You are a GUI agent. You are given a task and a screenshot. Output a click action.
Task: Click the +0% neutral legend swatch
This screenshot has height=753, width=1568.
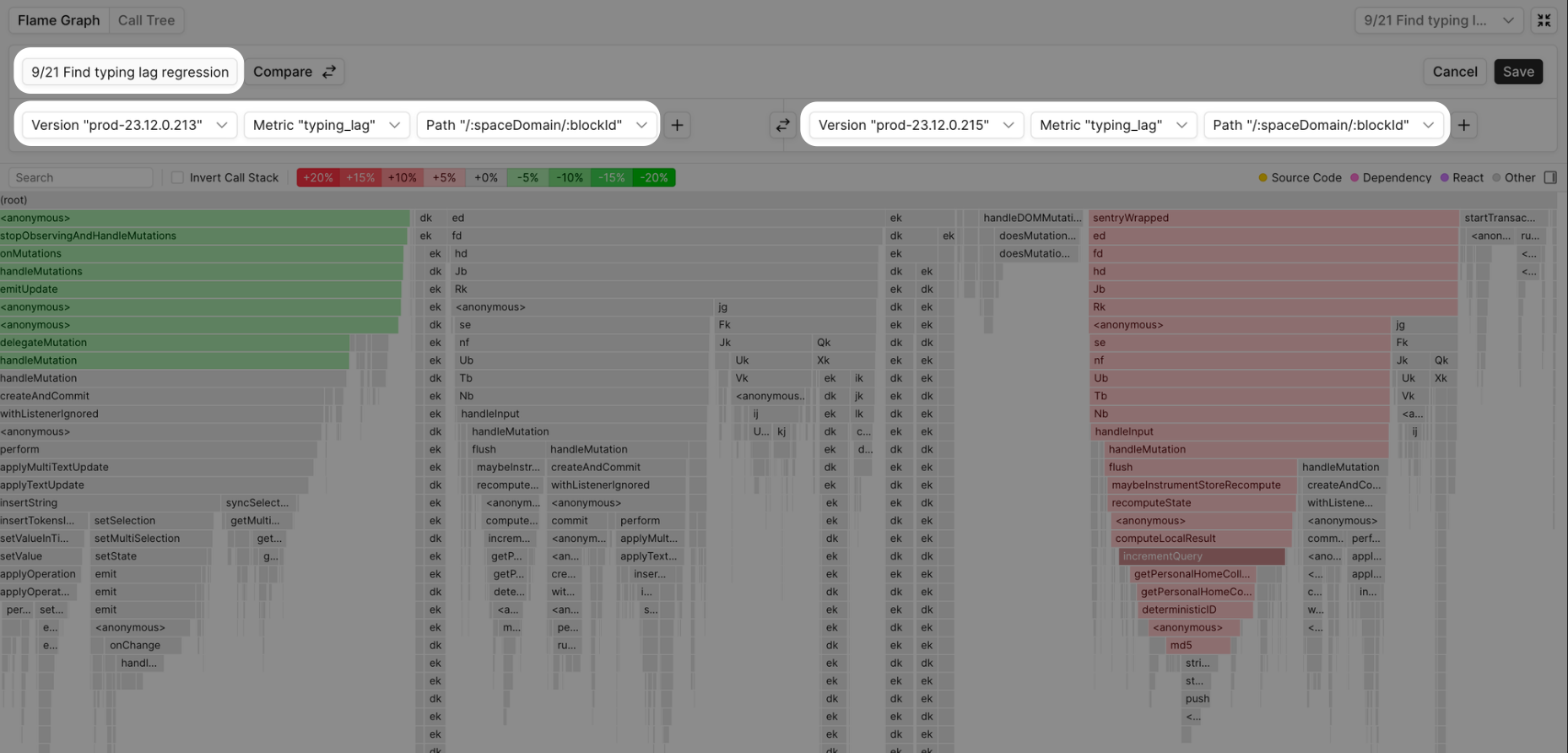(x=486, y=177)
